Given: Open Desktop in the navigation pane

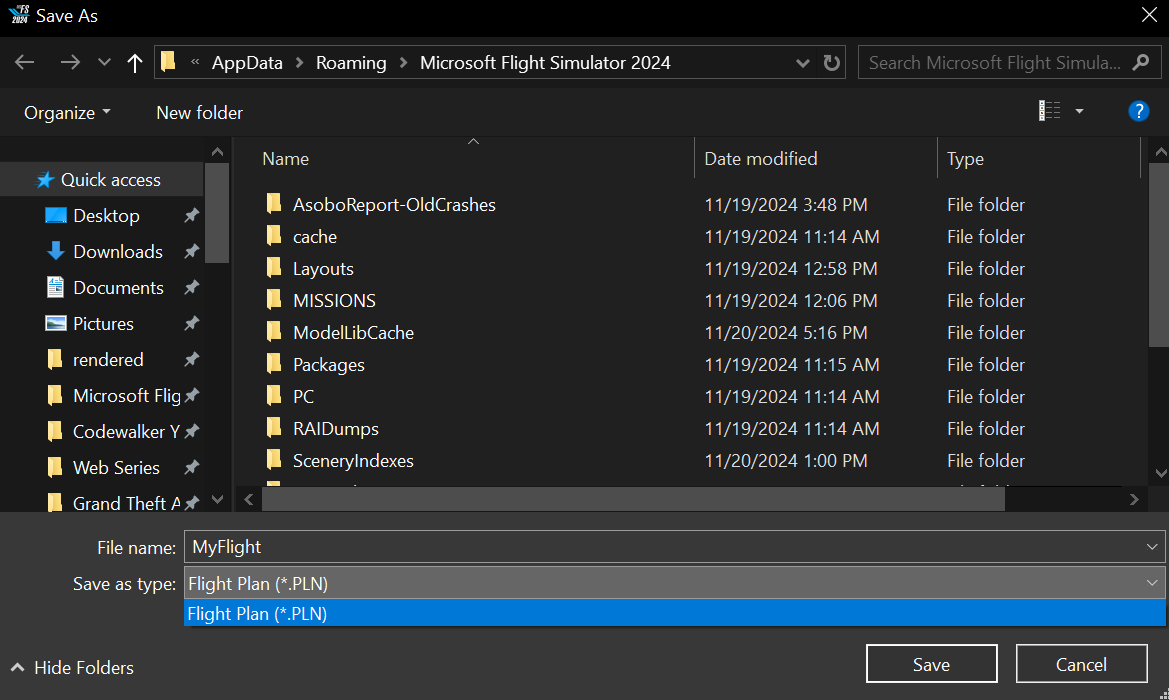Looking at the screenshot, I should coord(106,215).
